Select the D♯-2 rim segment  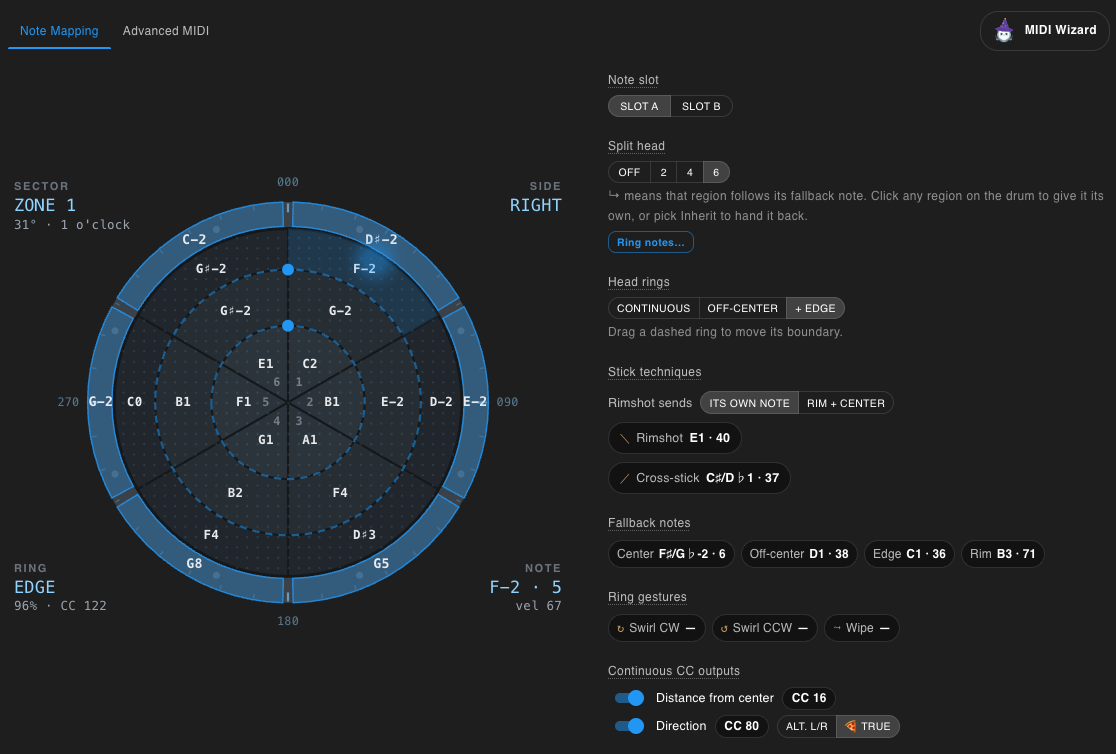tap(381, 239)
